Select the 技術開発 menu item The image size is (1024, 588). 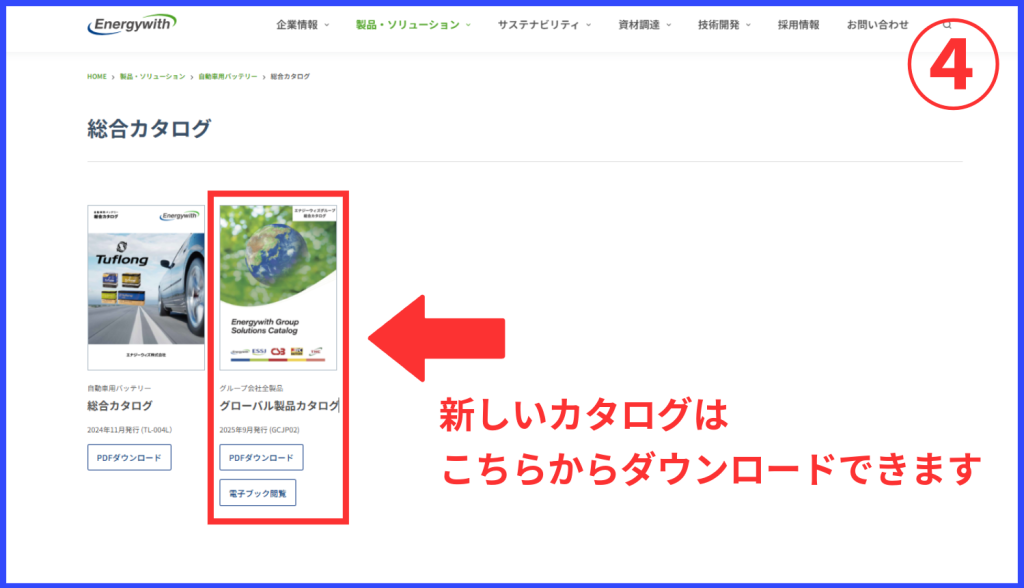[x=719, y=25]
